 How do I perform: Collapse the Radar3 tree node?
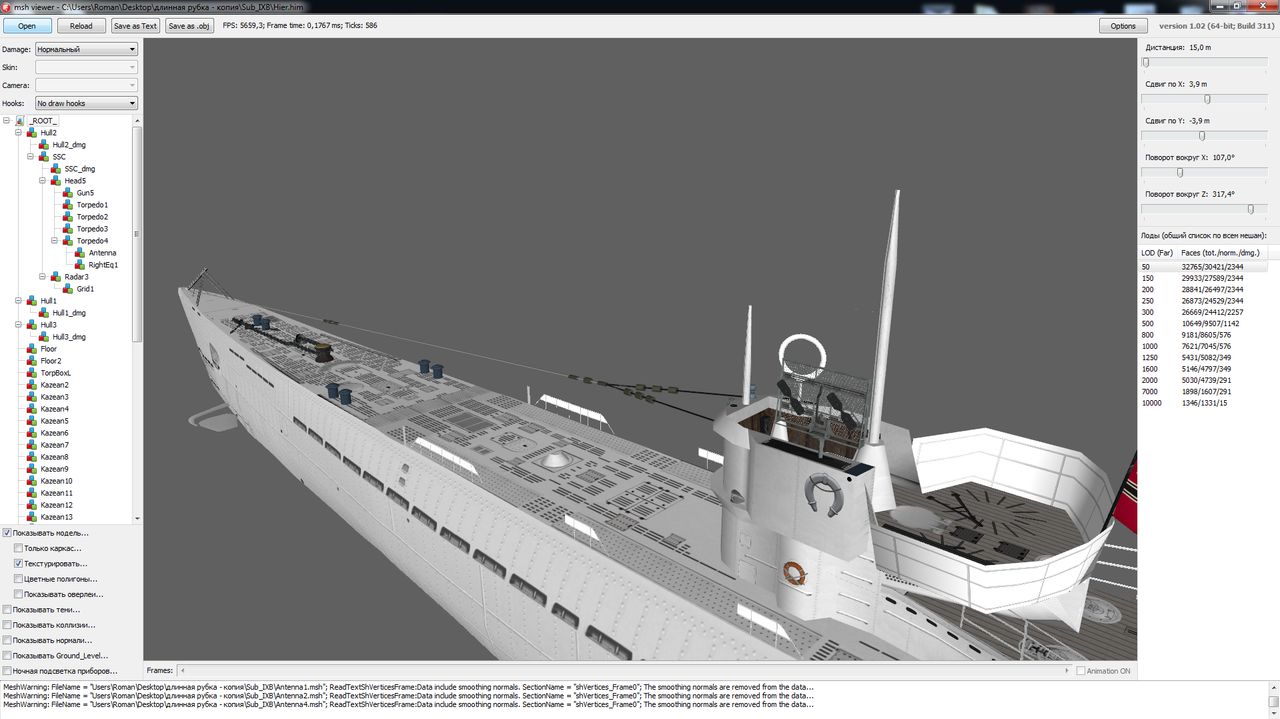click(x=43, y=277)
